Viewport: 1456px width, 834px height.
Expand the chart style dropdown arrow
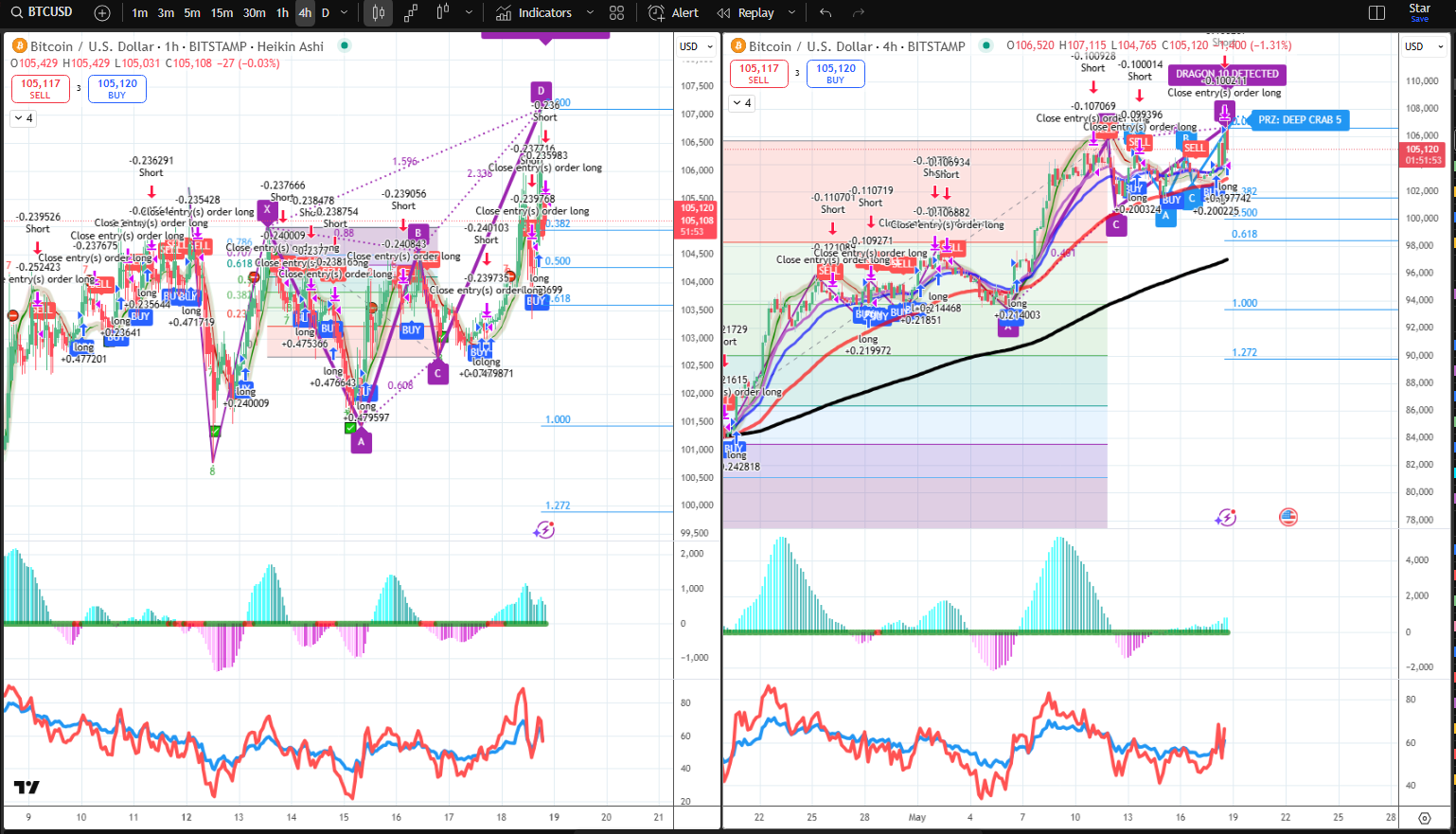tap(469, 13)
